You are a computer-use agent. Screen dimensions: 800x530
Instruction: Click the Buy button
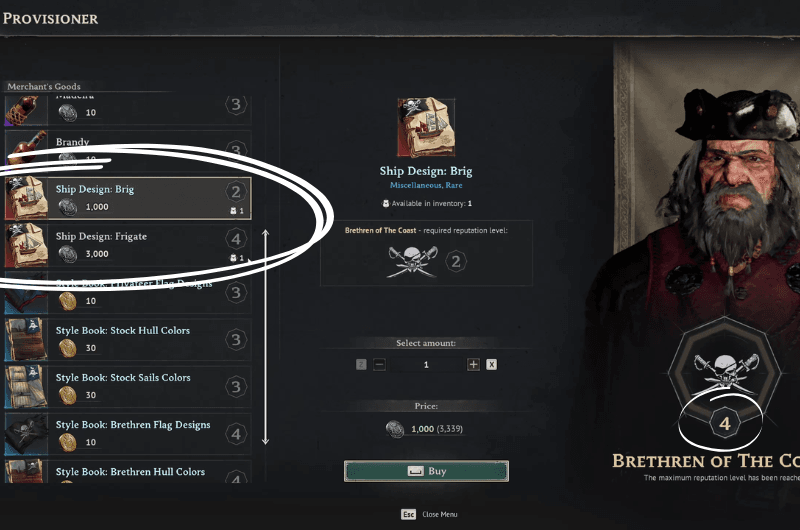click(427, 471)
